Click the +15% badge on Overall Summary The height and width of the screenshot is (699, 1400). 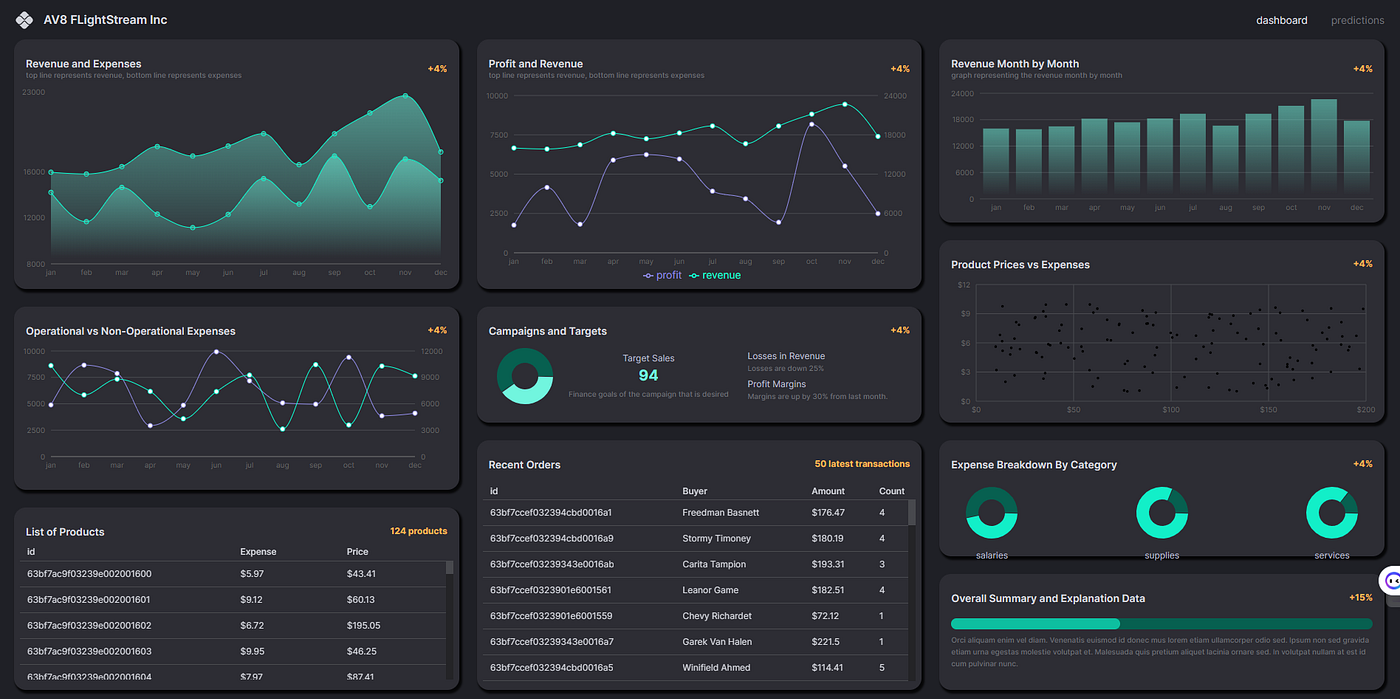1361,597
